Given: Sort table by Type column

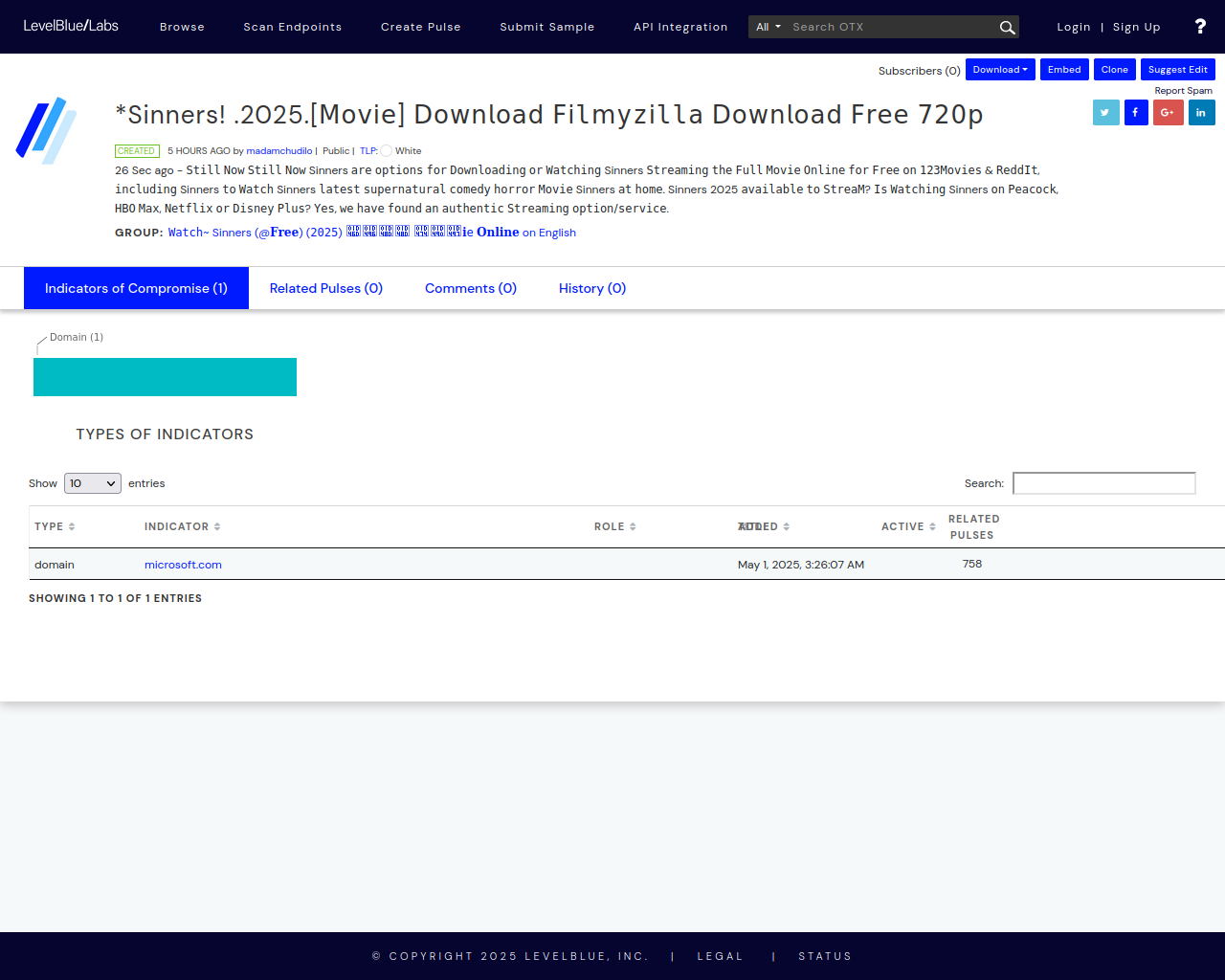Looking at the screenshot, I should pos(55,526).
